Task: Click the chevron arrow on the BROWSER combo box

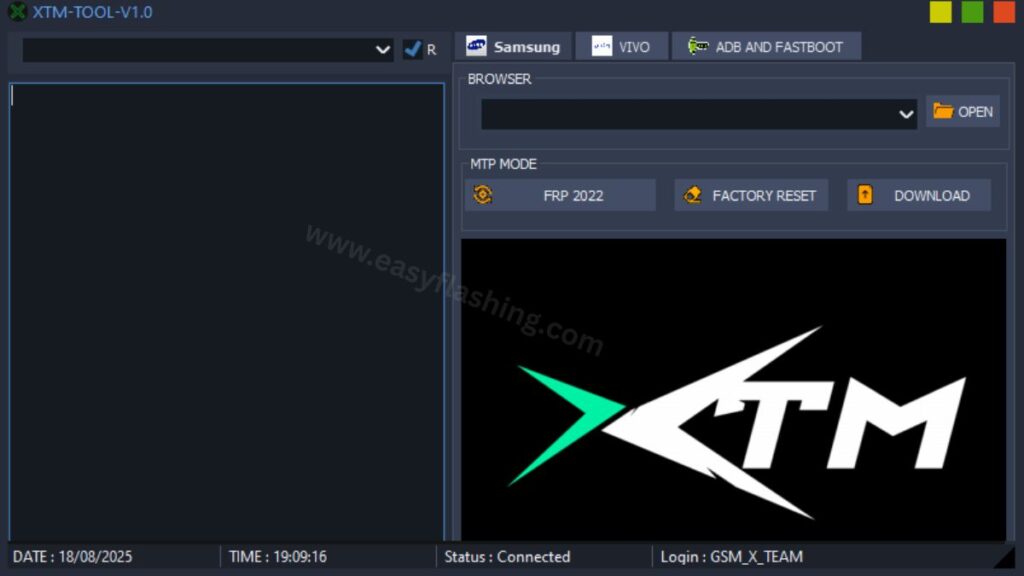Action: [906, 114]
